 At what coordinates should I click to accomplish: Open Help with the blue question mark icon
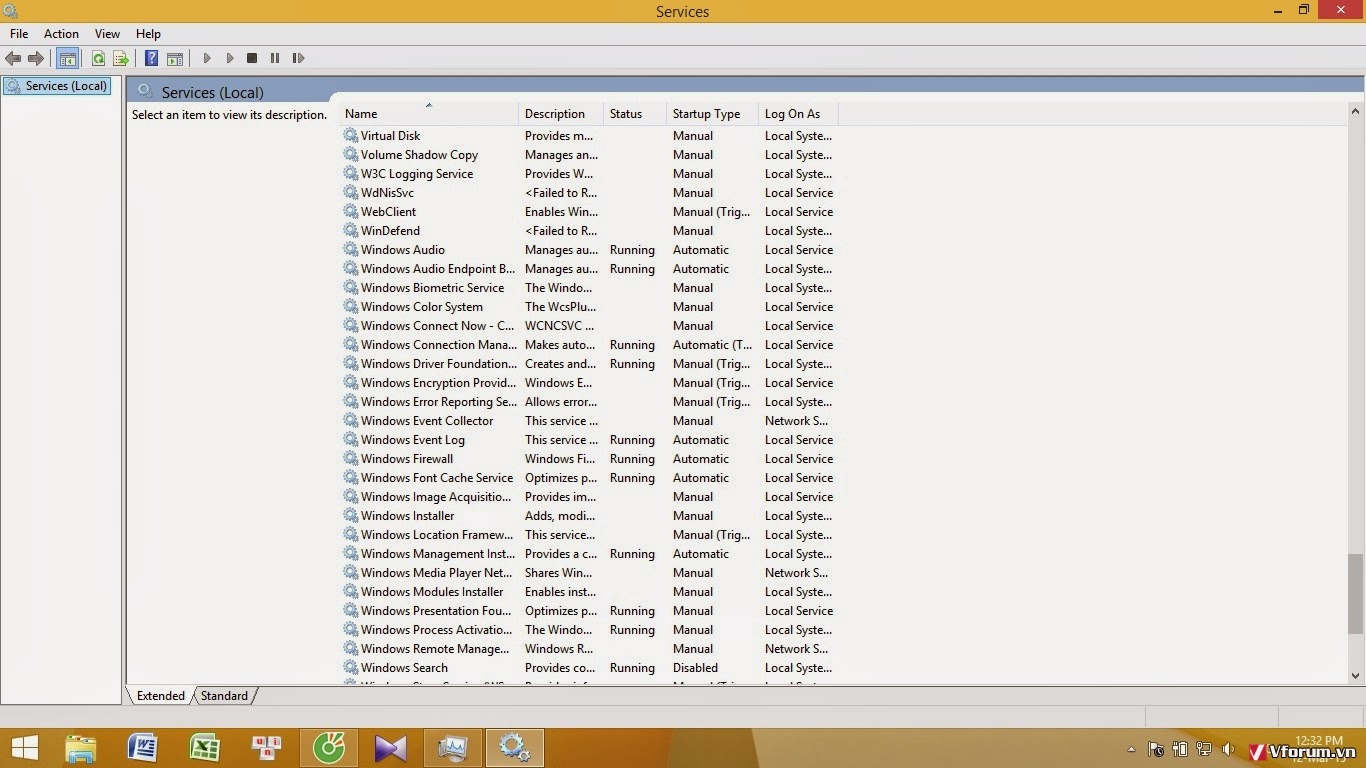point(151,58)
